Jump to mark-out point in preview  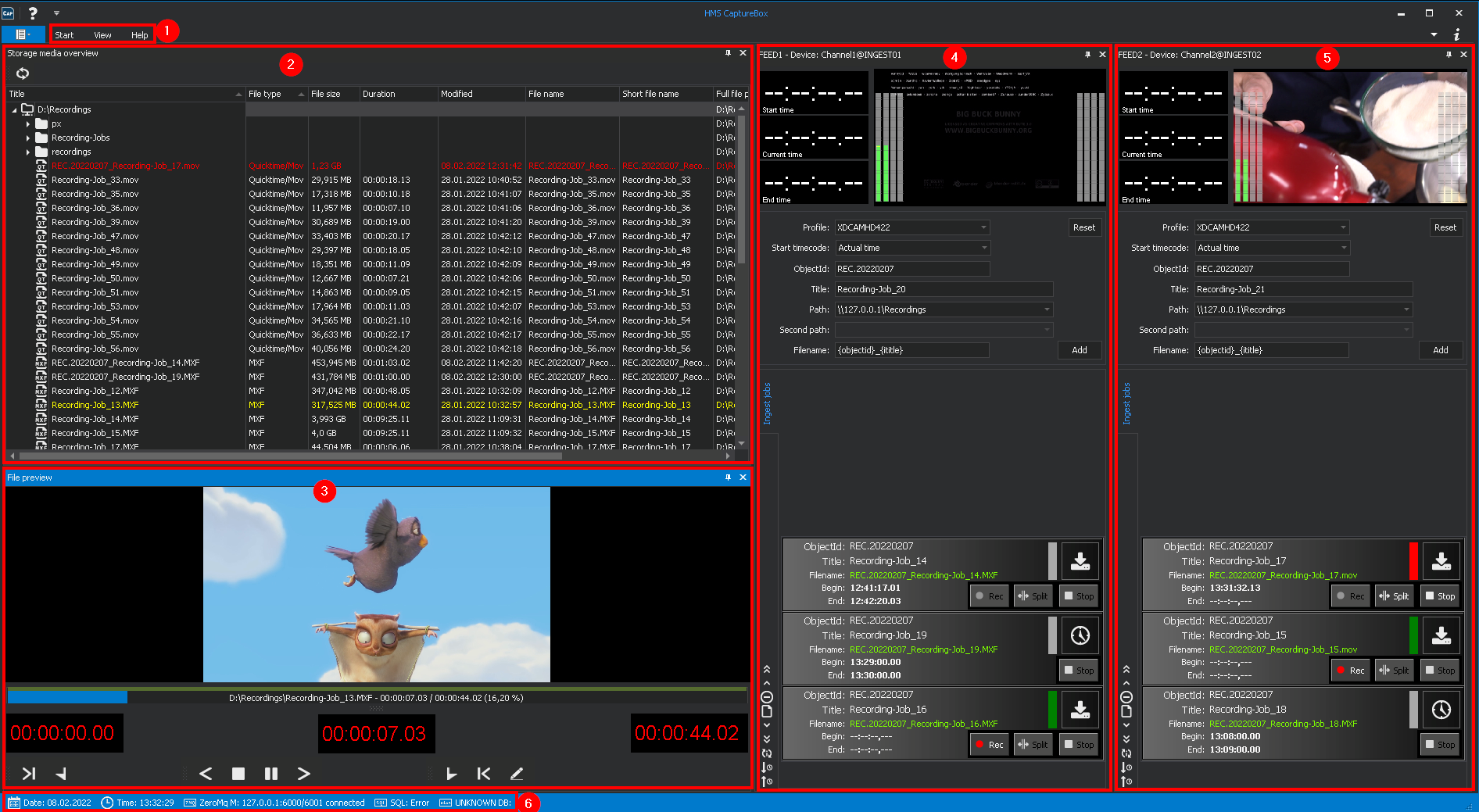[484, 774]
